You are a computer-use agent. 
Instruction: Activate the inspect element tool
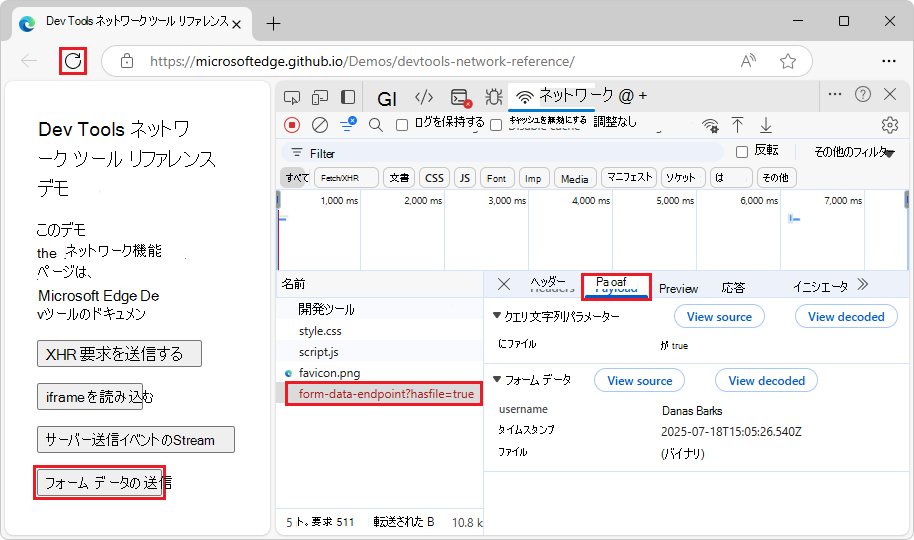pos(292,97)
